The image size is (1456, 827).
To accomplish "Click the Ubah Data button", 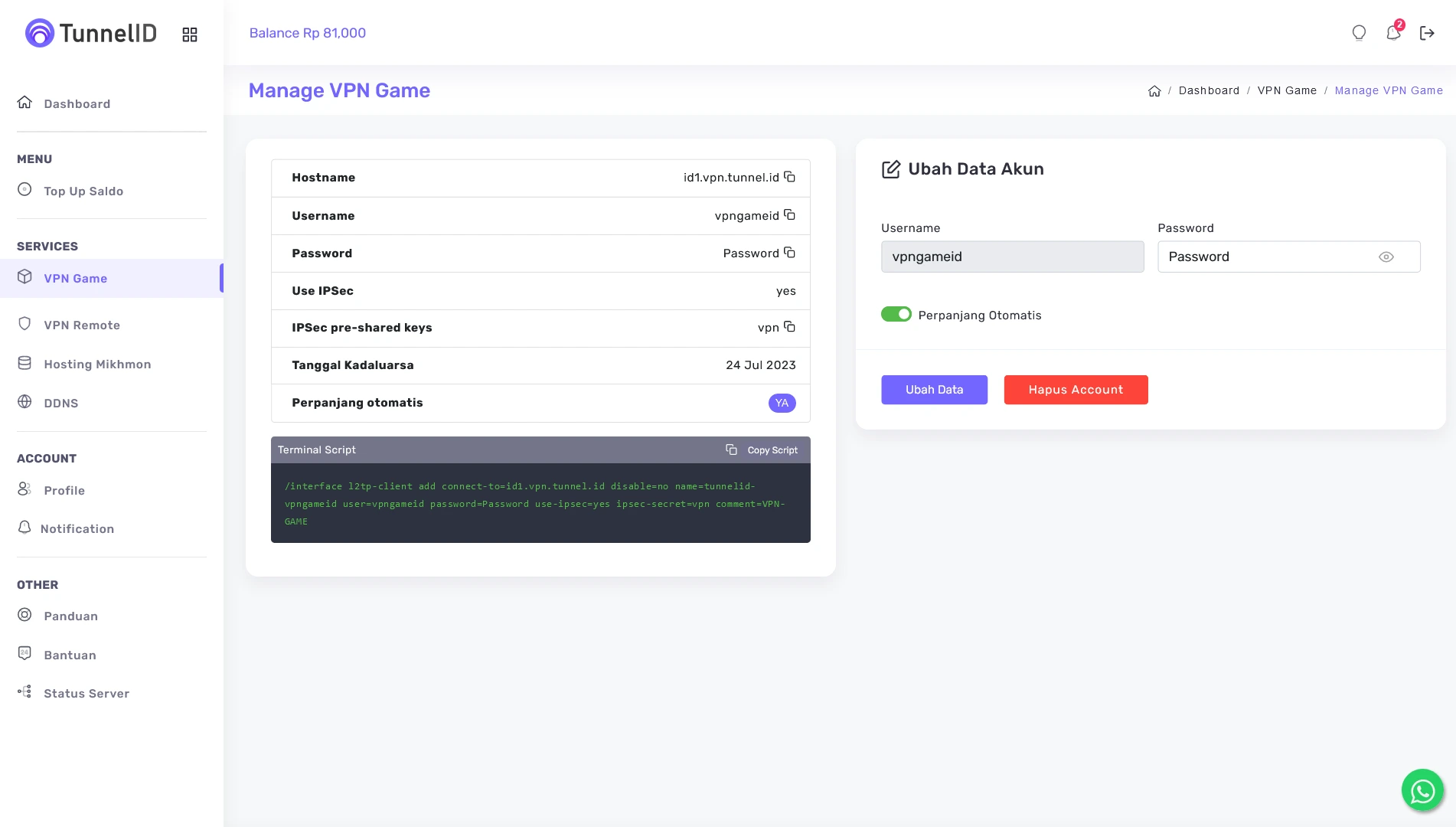I will [934, 390].
